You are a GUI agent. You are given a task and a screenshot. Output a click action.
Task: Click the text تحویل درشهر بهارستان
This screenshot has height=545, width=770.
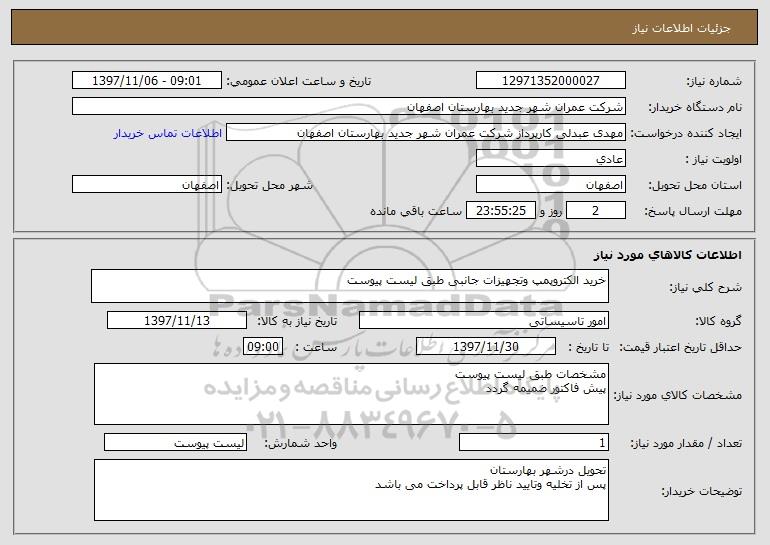[548, 470]
